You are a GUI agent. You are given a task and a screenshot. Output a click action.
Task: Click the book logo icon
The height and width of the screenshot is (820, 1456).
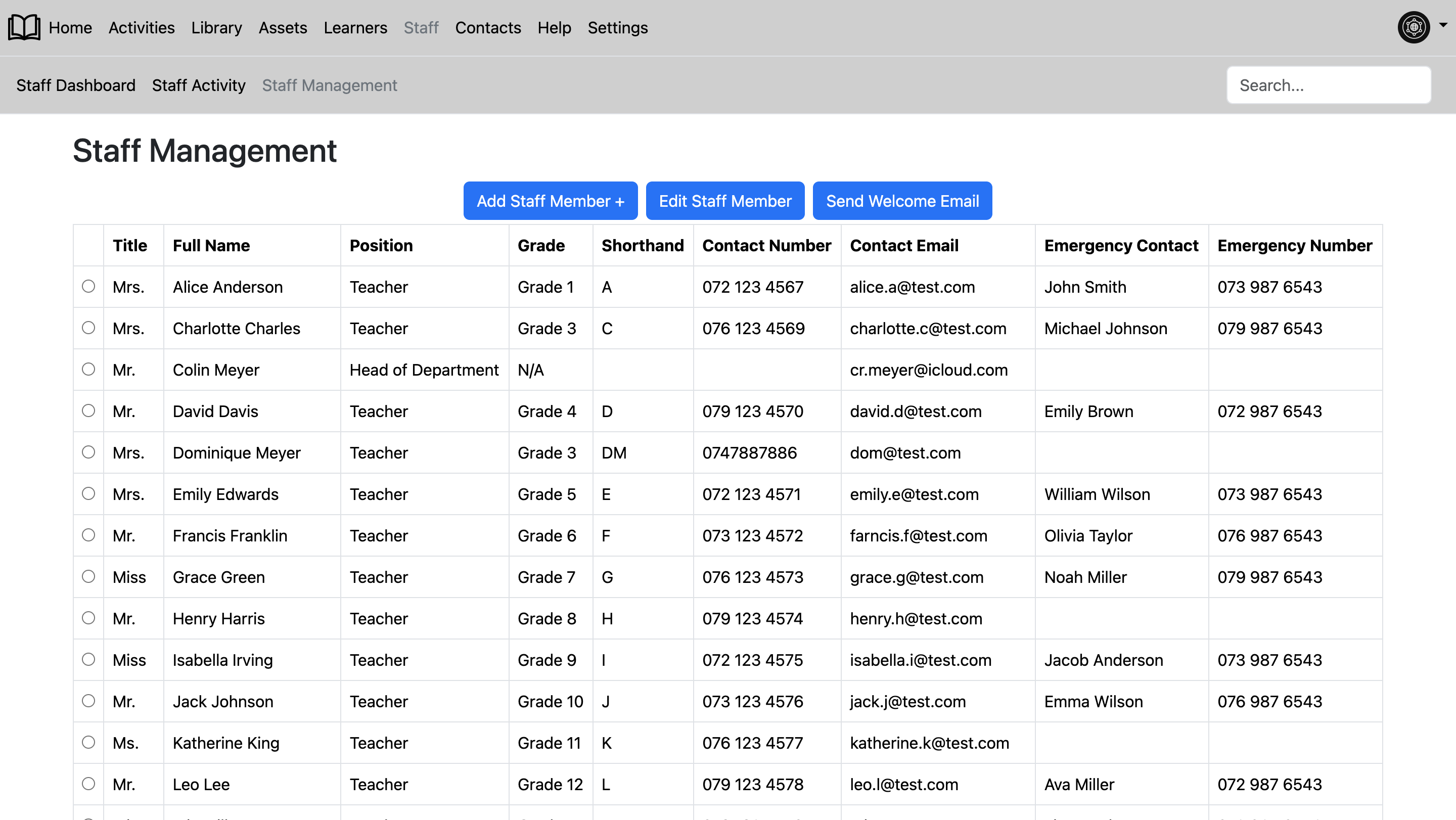pyautogui.click(x=23, y=27)
